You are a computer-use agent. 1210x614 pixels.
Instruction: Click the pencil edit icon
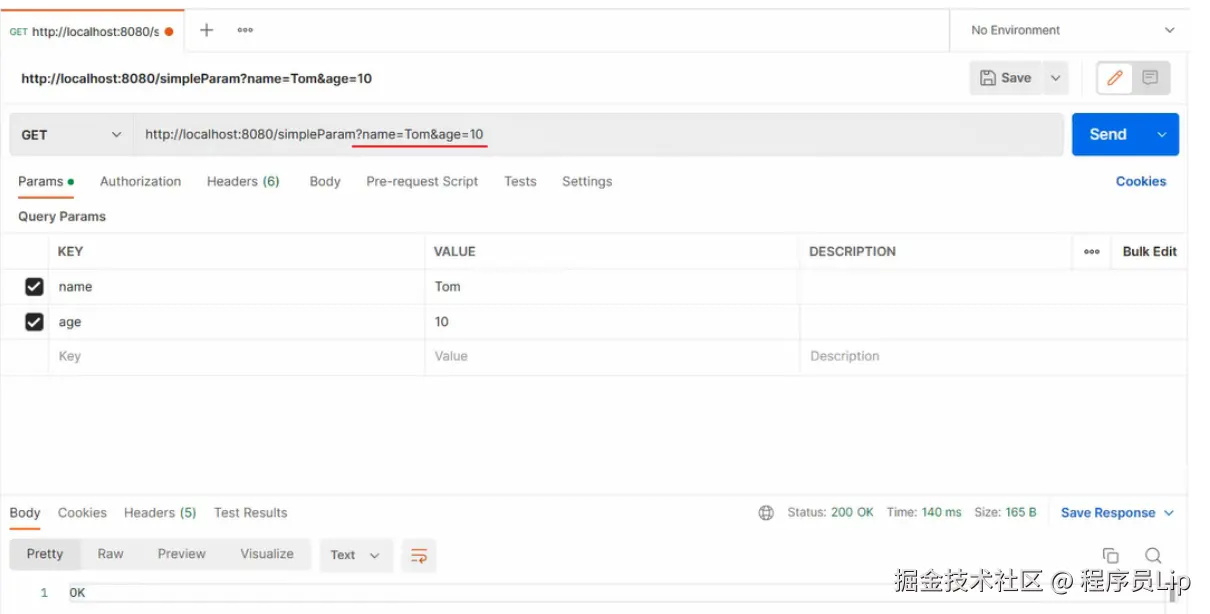click(1115, 78)
